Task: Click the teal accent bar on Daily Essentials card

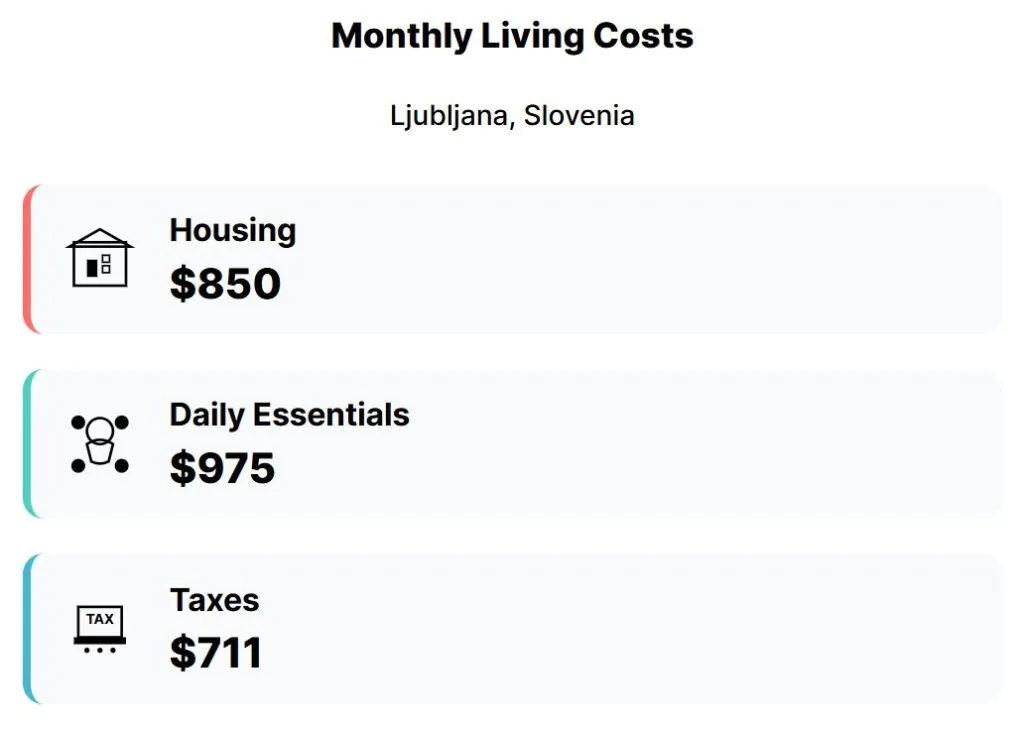Action: 28,444
